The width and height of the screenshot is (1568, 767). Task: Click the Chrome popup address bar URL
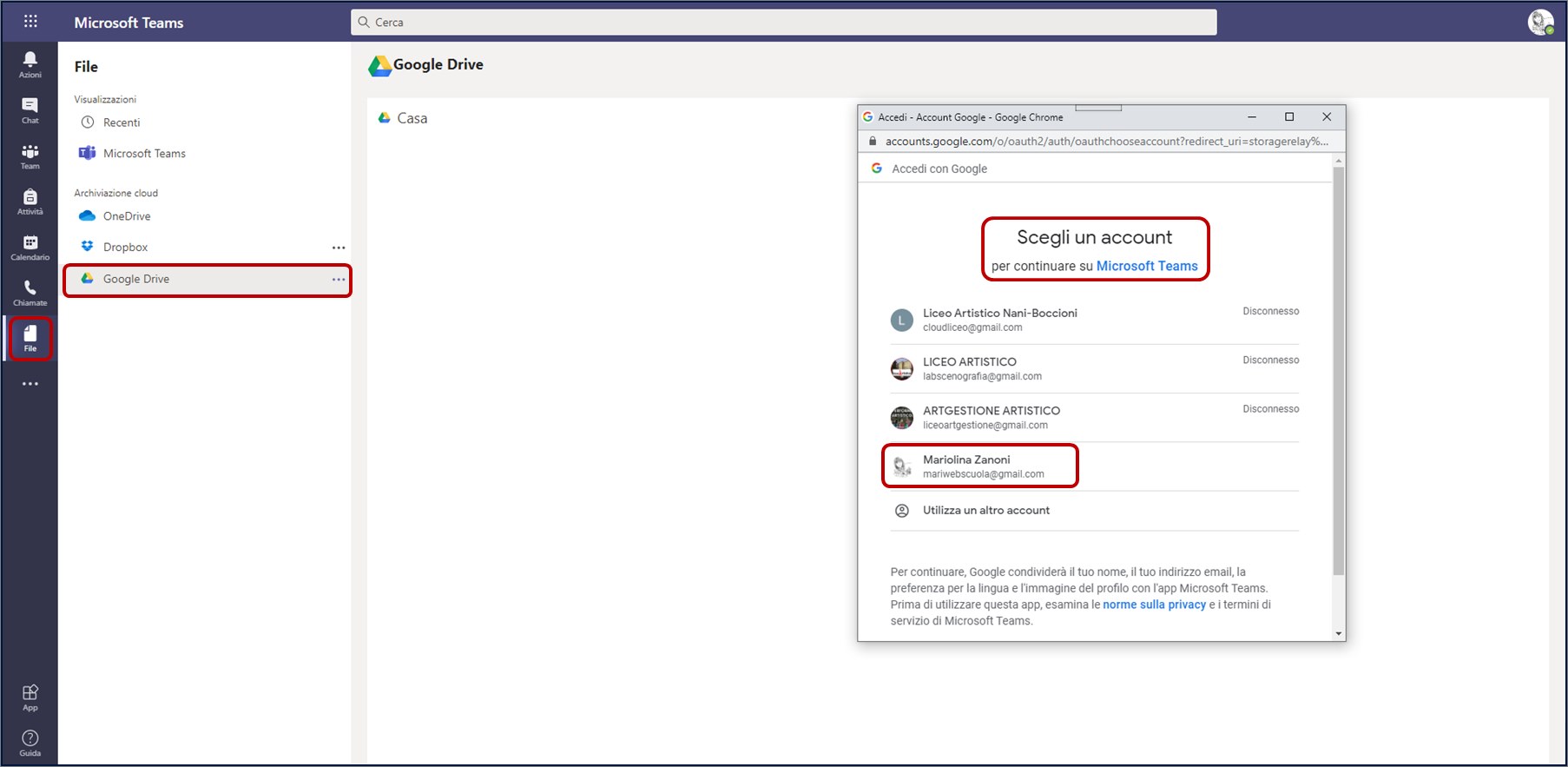click(x=1107, y=141)
